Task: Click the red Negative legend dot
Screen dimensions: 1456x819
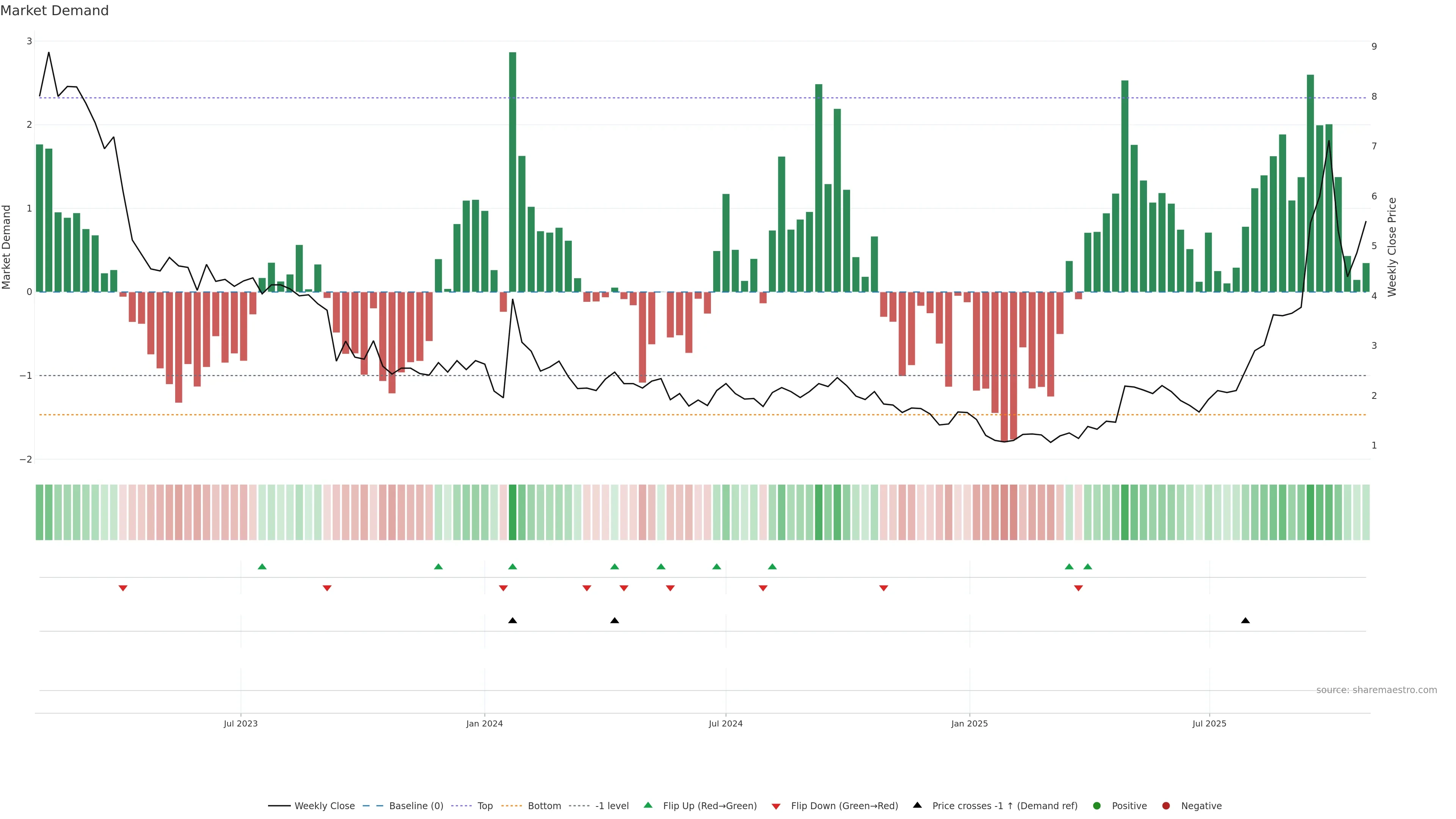Action: point(1166,806)
